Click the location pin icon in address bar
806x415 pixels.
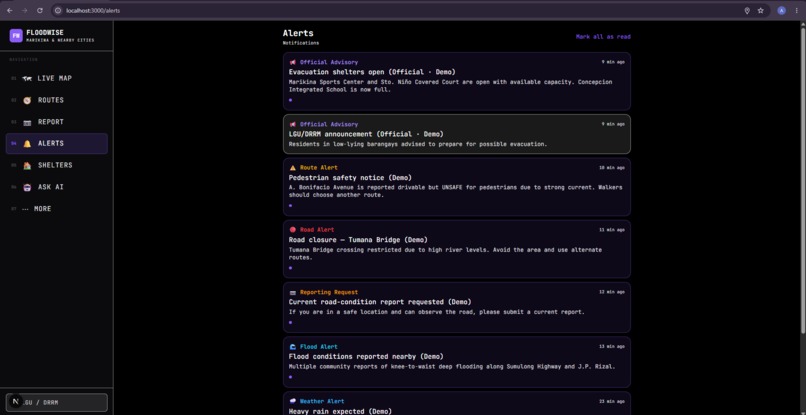click(x=747, y=10)
